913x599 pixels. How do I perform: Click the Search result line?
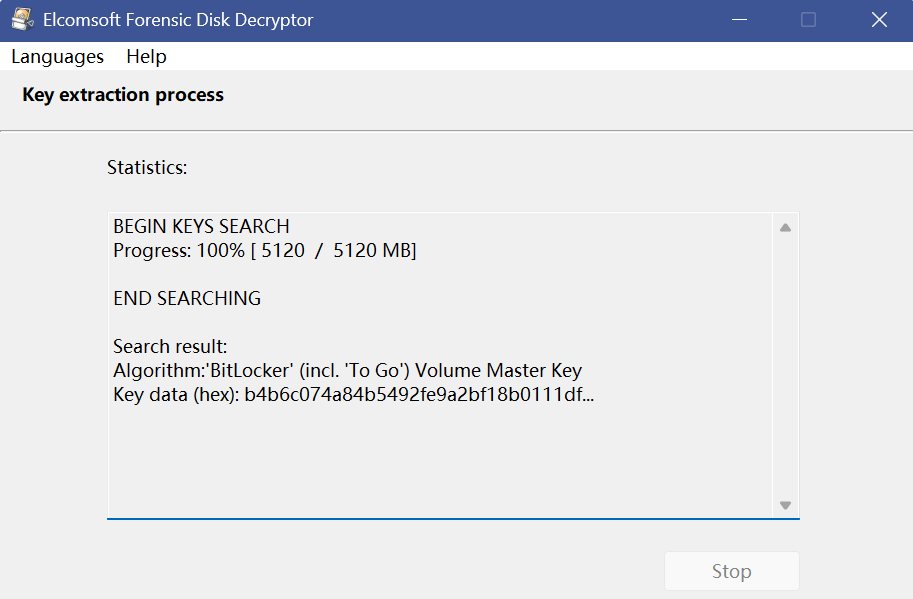(170, 347)
